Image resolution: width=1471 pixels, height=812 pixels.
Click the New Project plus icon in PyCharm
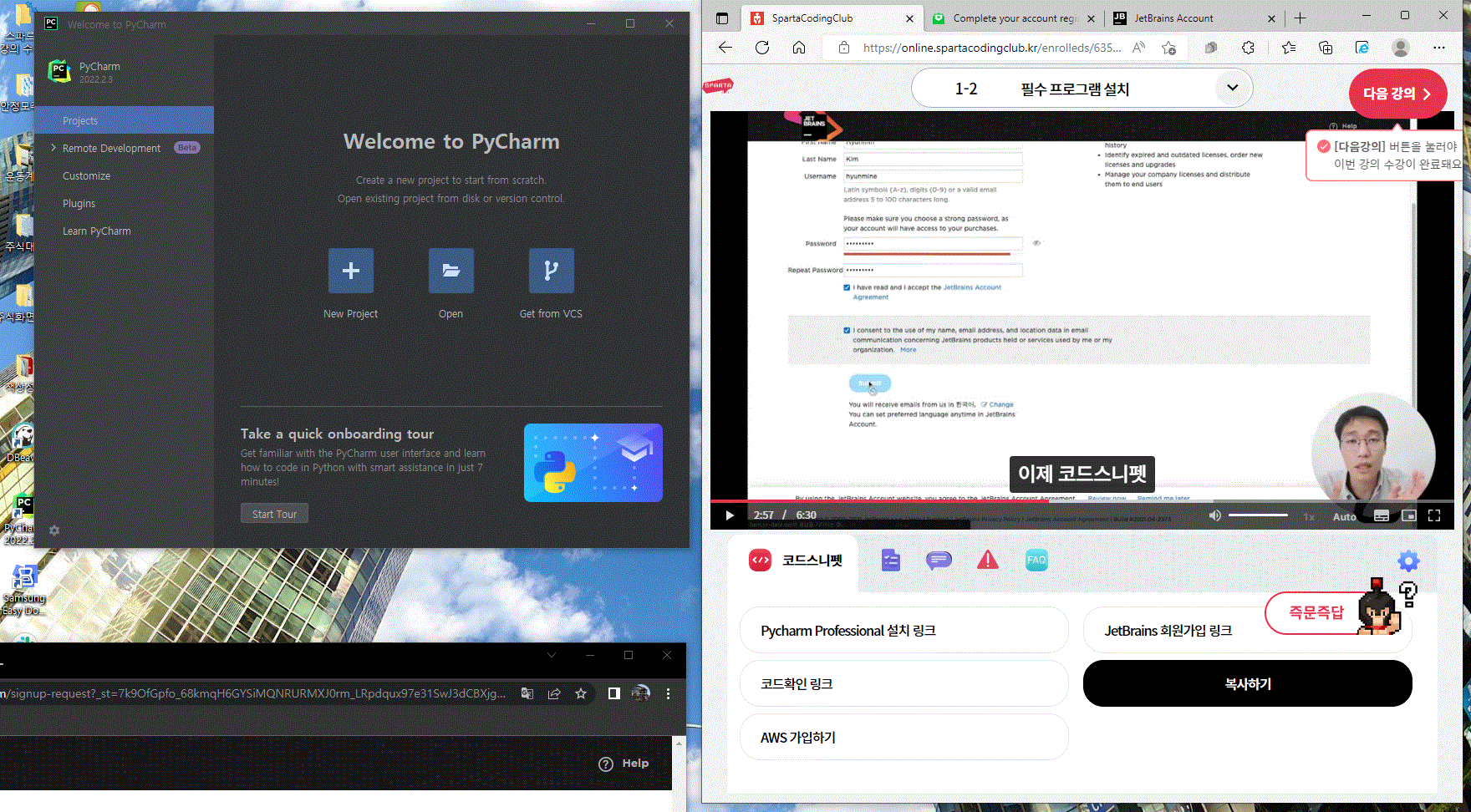(351, 271)
